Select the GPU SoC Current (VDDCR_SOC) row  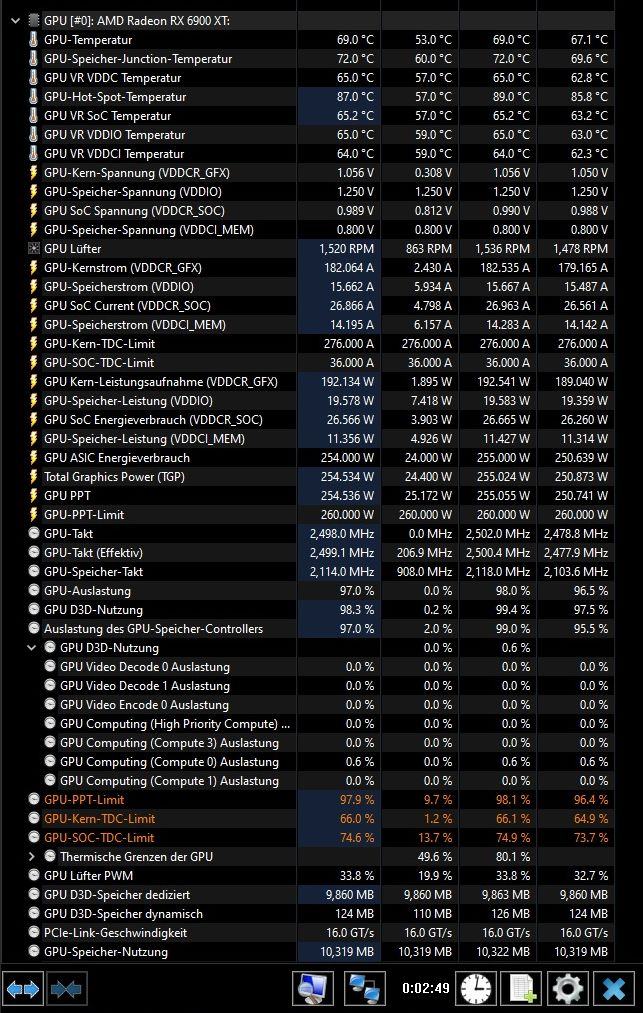pyautogui.click(x=127, y=306)
